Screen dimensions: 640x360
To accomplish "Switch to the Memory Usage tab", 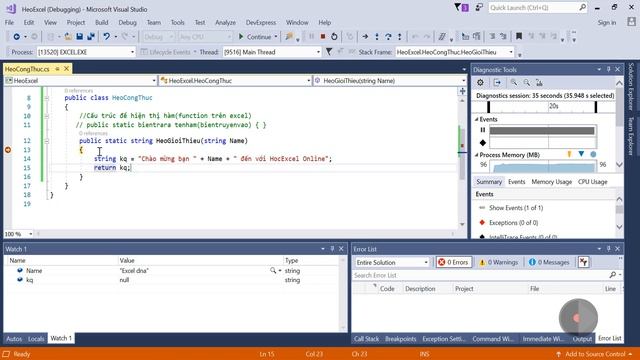I will tap(551, 182).
